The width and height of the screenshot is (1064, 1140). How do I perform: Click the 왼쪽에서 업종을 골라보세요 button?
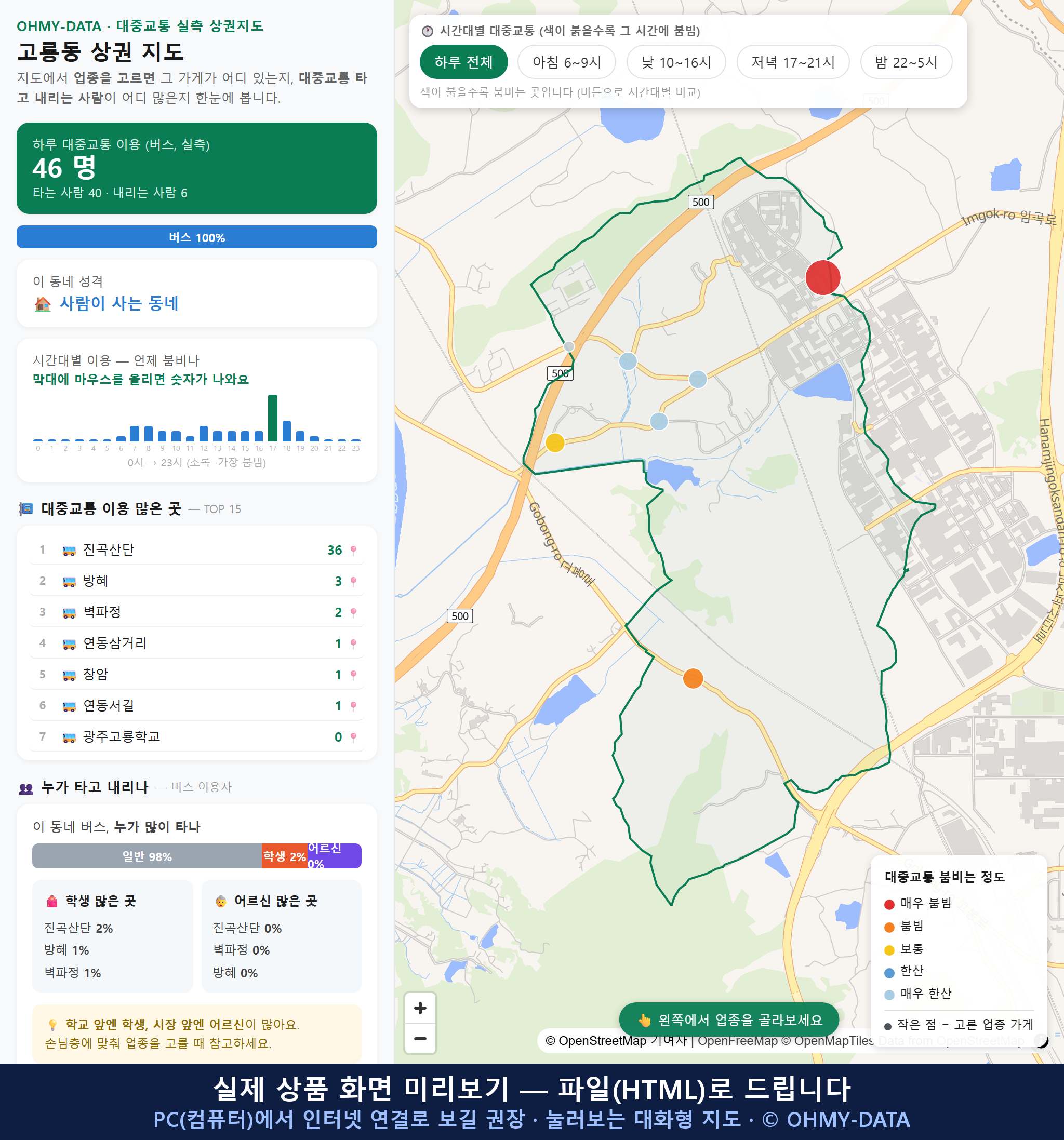pyautogui.click(x=729, y=1020)
